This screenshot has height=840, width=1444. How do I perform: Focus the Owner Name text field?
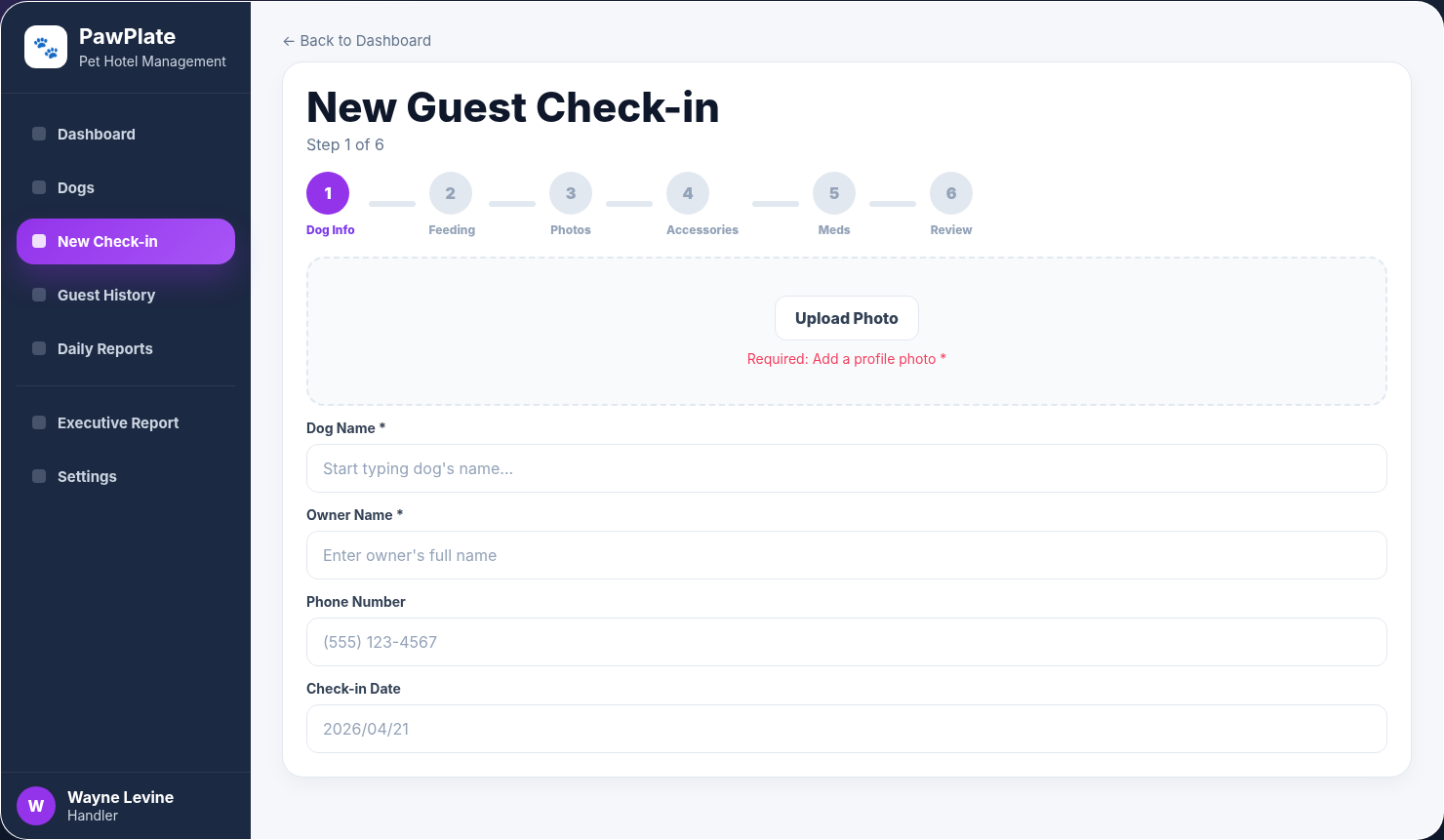[x=847, y=555]
